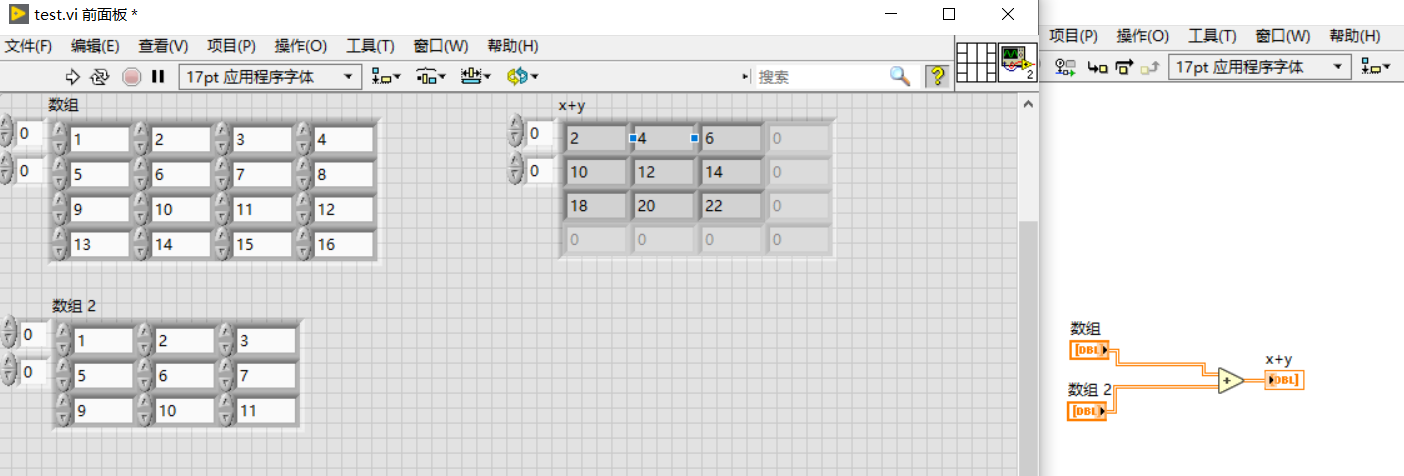Open 工具(T) menu in the front panel window
The image size is (1404, 476).
(370, 46)
